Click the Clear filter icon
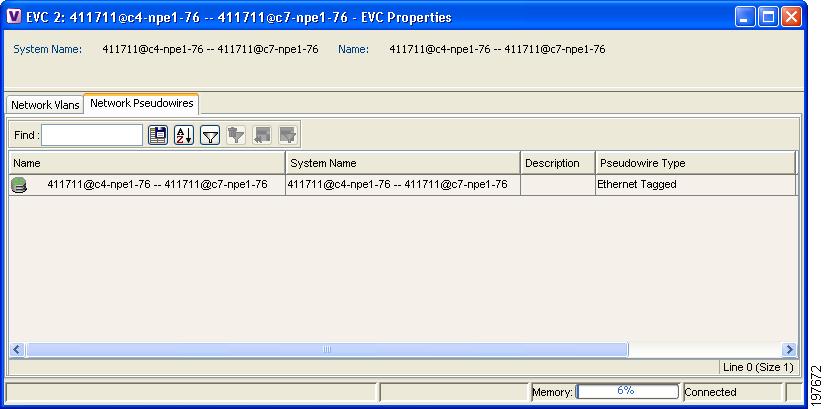 (x=236, y=135)
